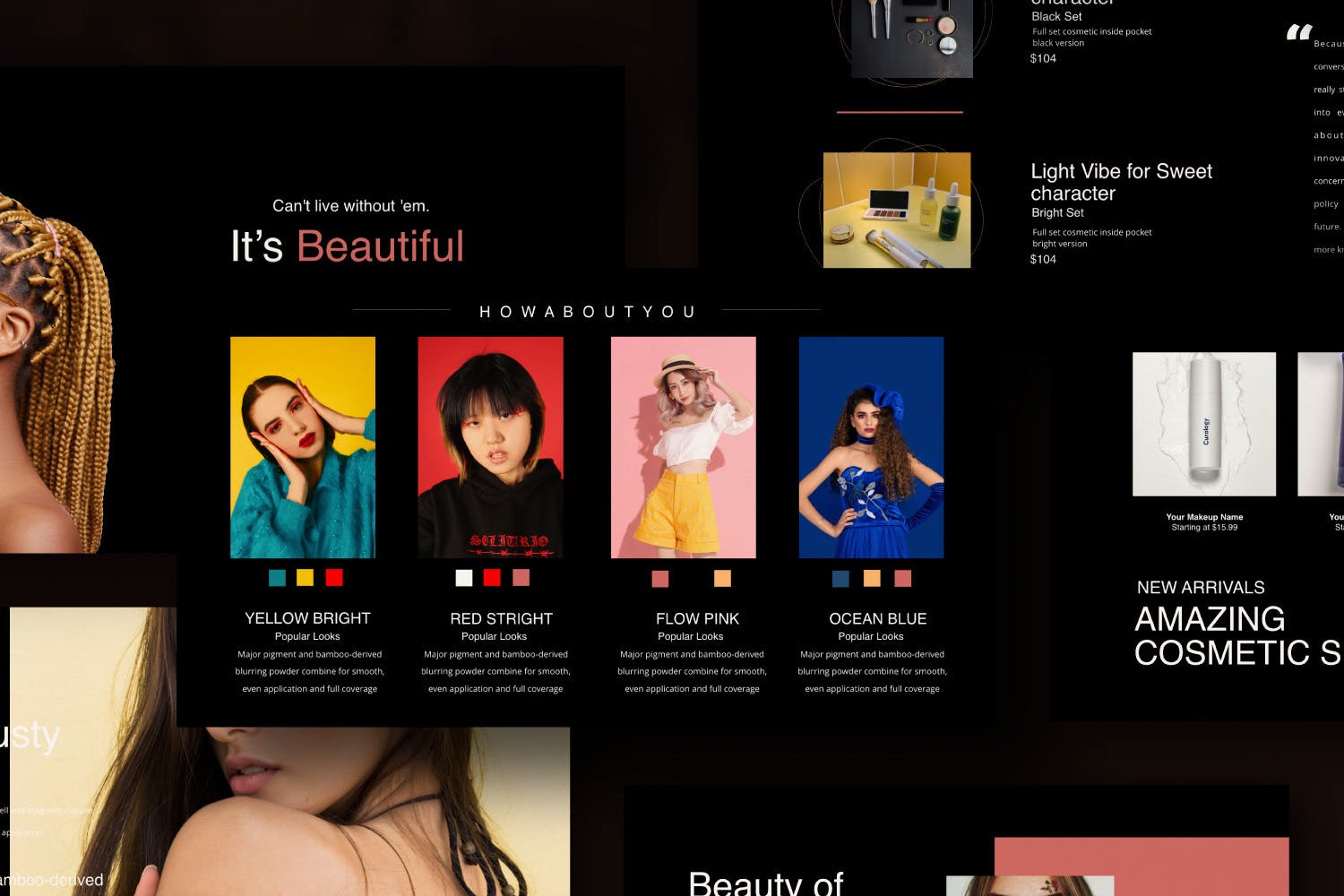Click the quotation mark icon
This screenshot has width=1344, height=896.
click(x=1298, y=33)
